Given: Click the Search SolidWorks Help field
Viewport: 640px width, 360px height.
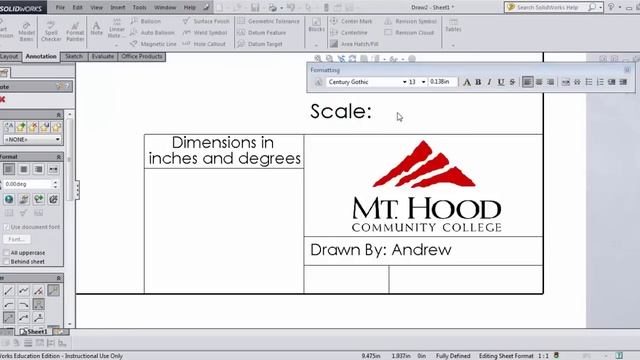Looking at the screenshot, I should pyautogui.click(x=547, y=7).
